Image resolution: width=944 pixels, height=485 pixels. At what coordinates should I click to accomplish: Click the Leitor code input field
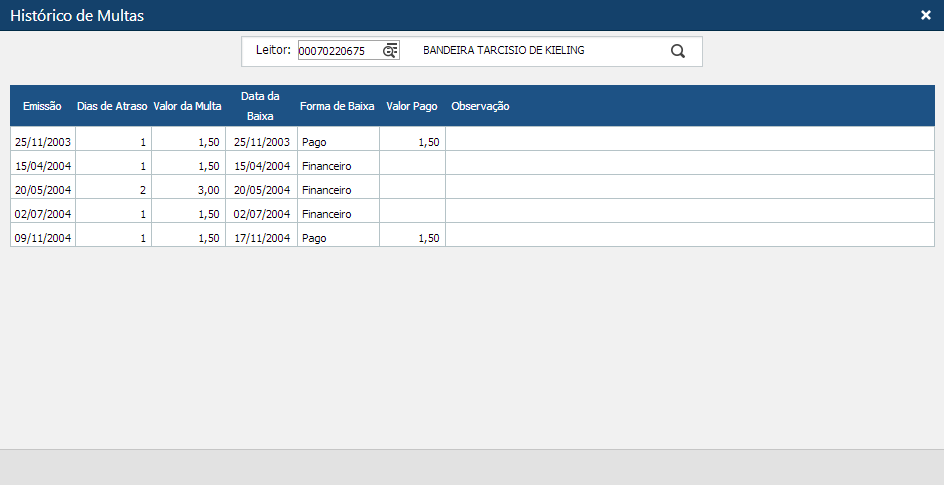point(339,51)
